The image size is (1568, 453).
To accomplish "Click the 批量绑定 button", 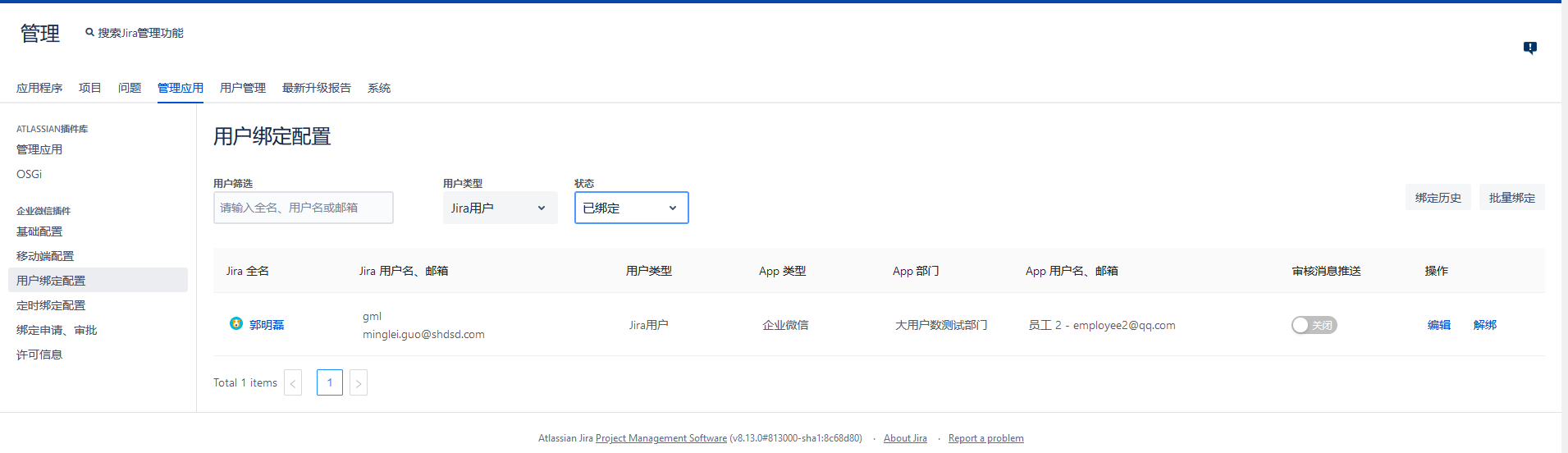I will coord(1511,198).
